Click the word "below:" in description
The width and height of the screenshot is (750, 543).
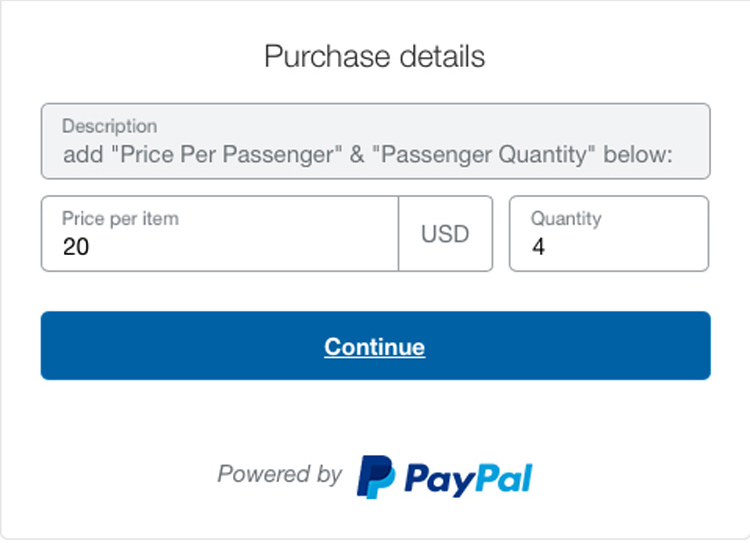click(638, 155)
